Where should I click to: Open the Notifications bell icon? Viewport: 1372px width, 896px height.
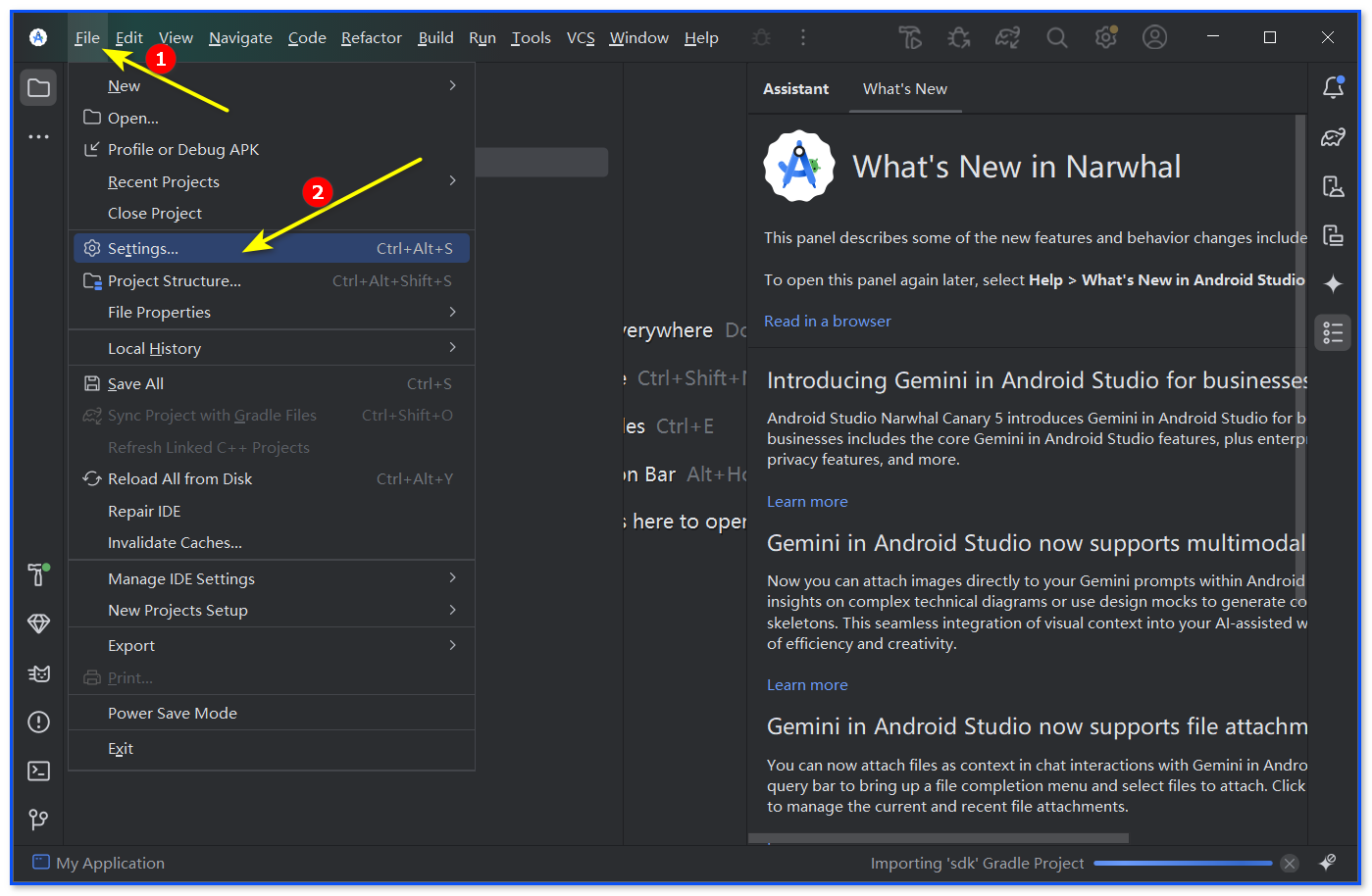coord(1333,88)
